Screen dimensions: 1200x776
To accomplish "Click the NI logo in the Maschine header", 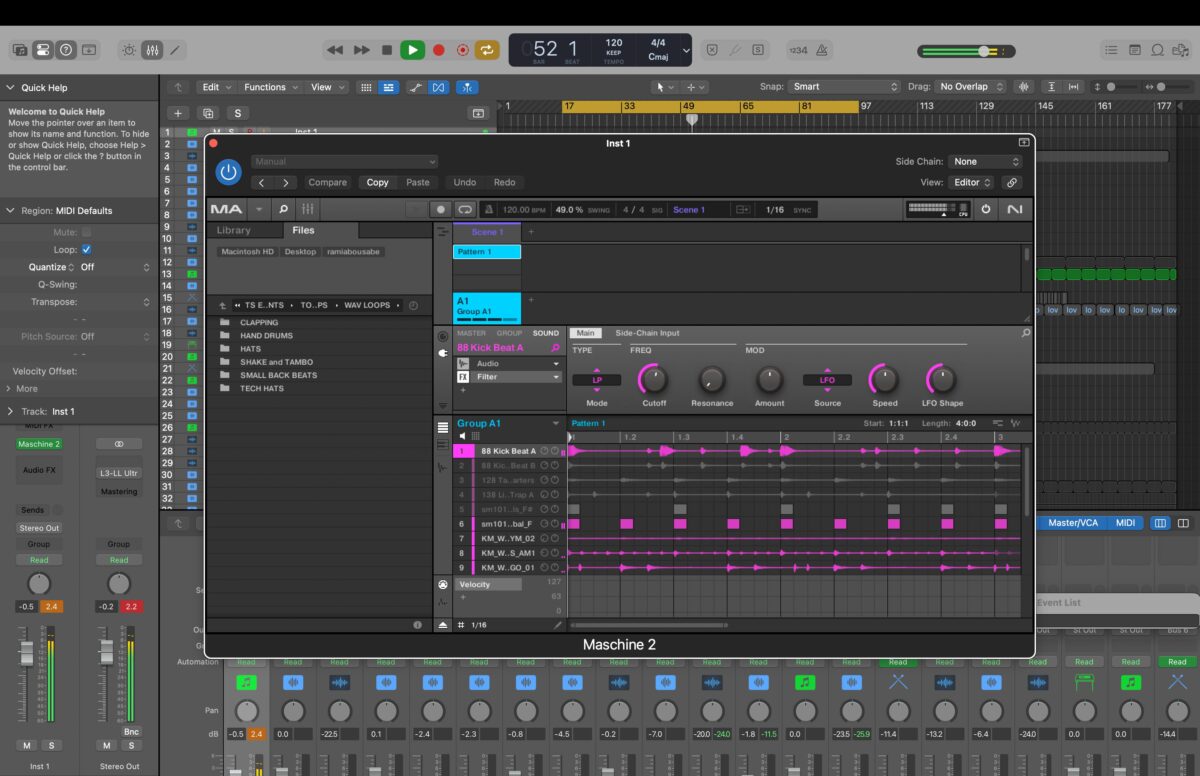I will [x=1015, y=209].
